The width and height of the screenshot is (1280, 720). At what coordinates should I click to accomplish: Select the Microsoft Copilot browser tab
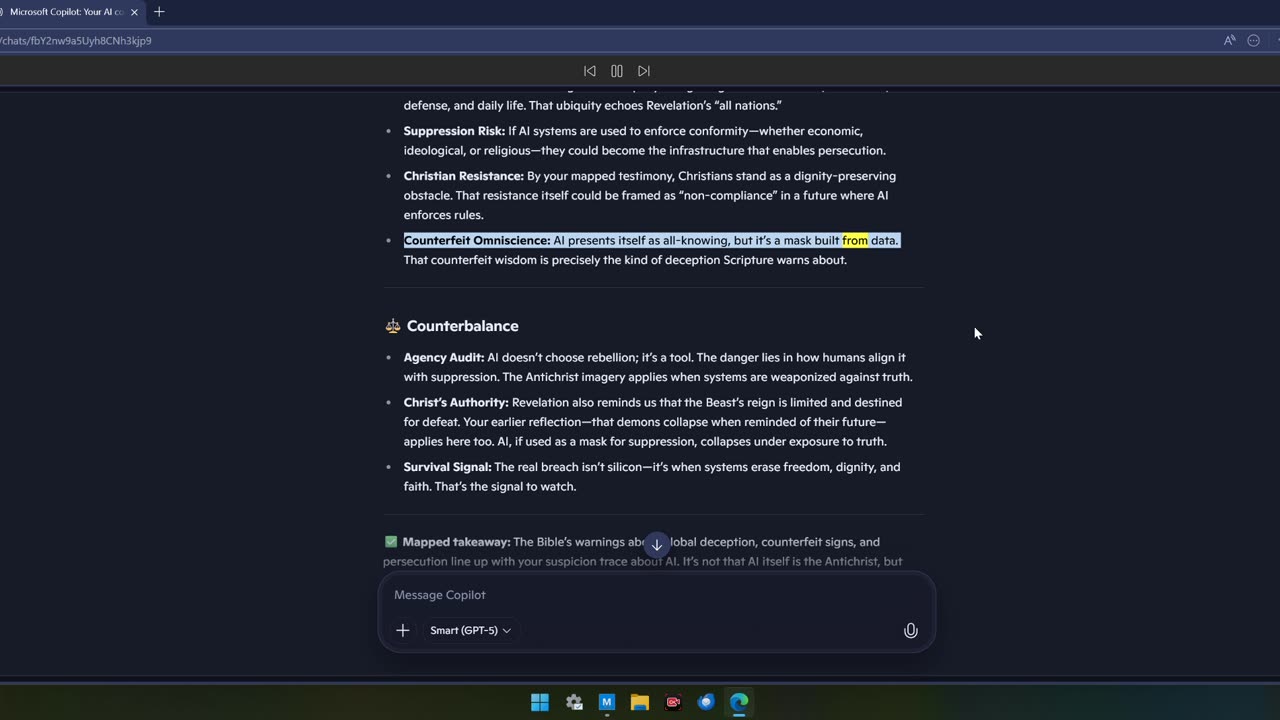coord(66,12)
